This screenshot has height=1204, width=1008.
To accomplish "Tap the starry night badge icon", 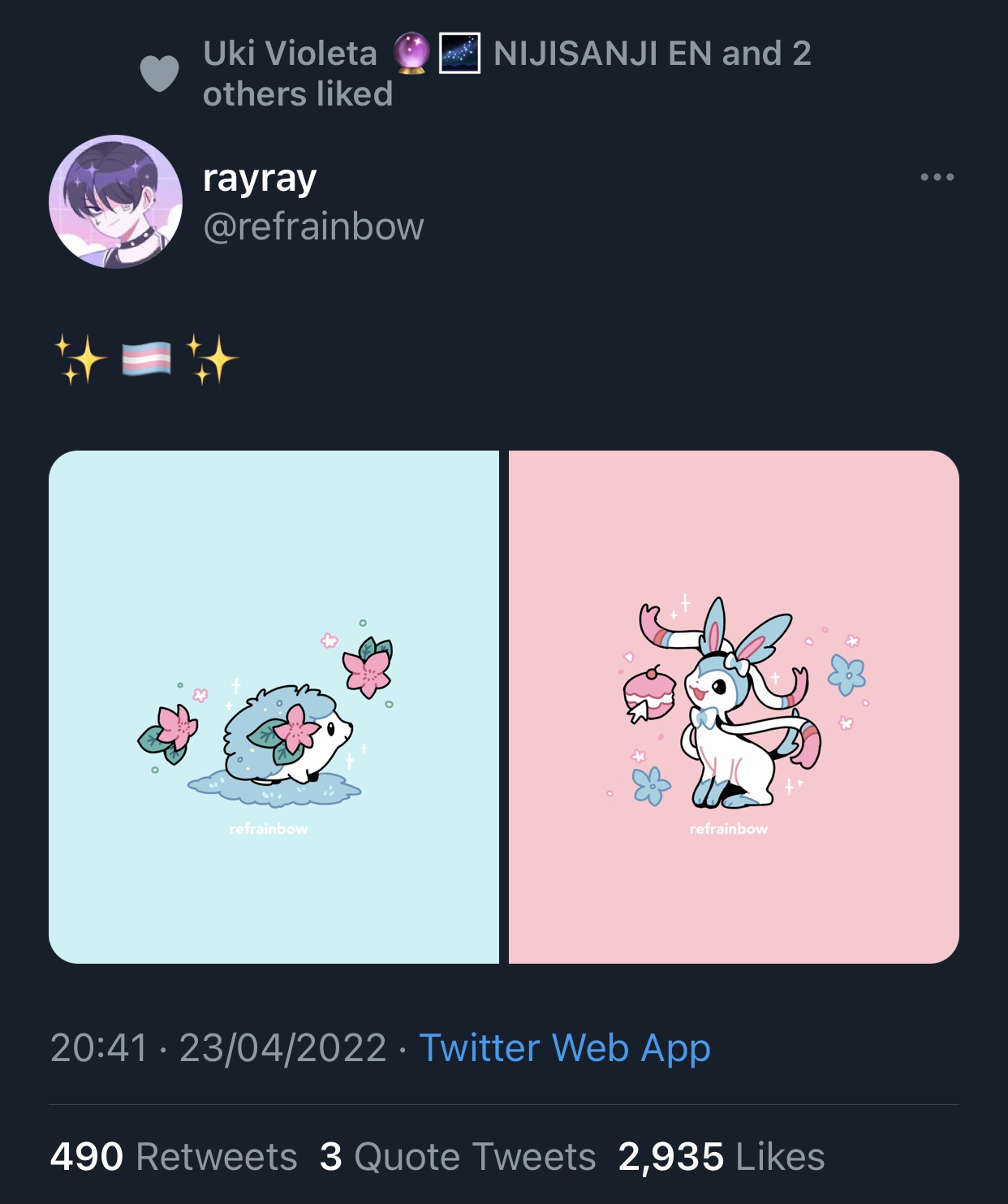I will coord(459,54).
